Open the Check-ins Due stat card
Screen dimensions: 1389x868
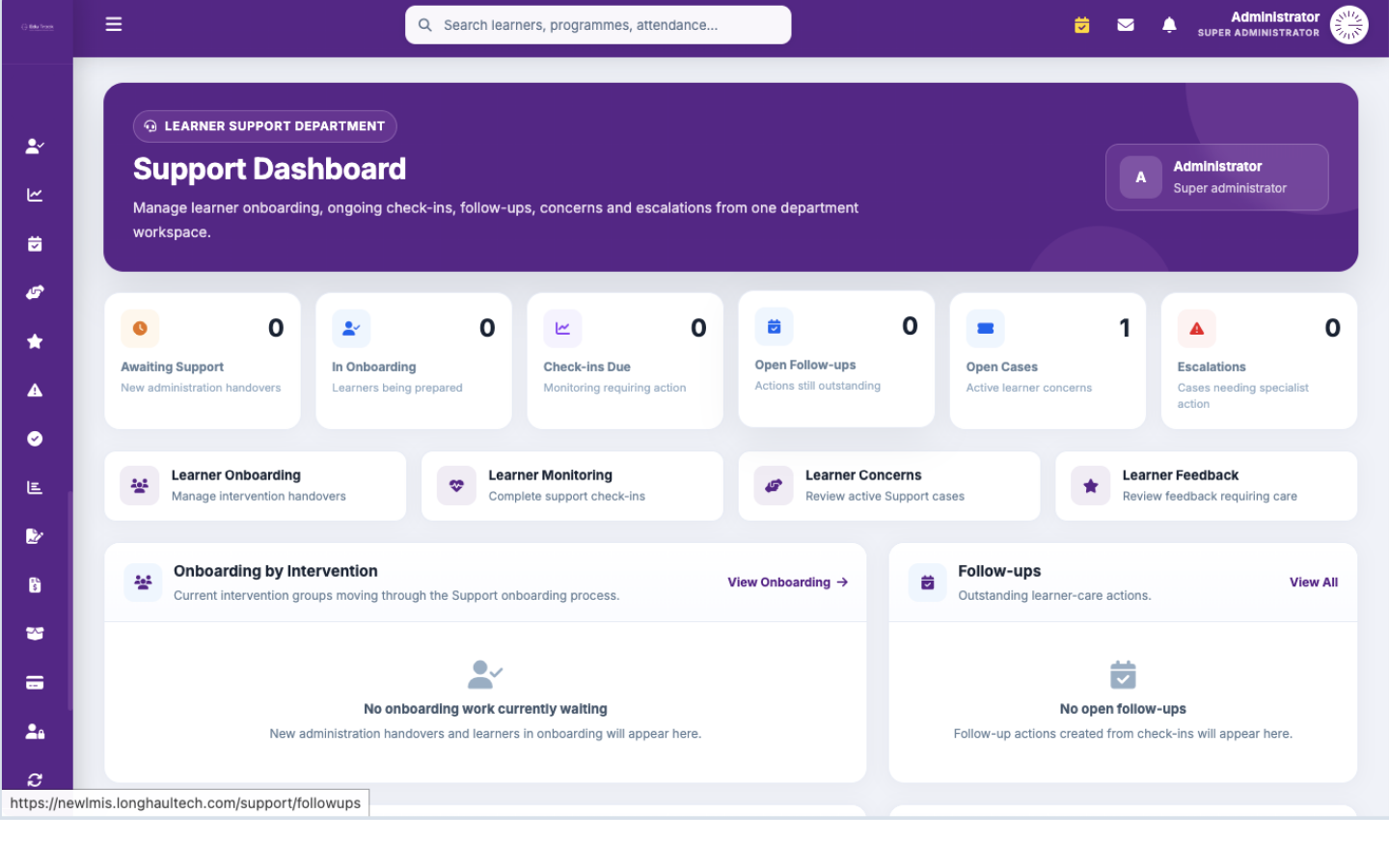coord(625,361)
